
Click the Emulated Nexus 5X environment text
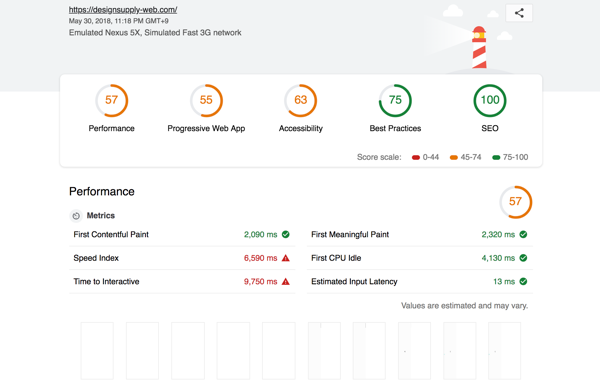[x=155, y=33]
